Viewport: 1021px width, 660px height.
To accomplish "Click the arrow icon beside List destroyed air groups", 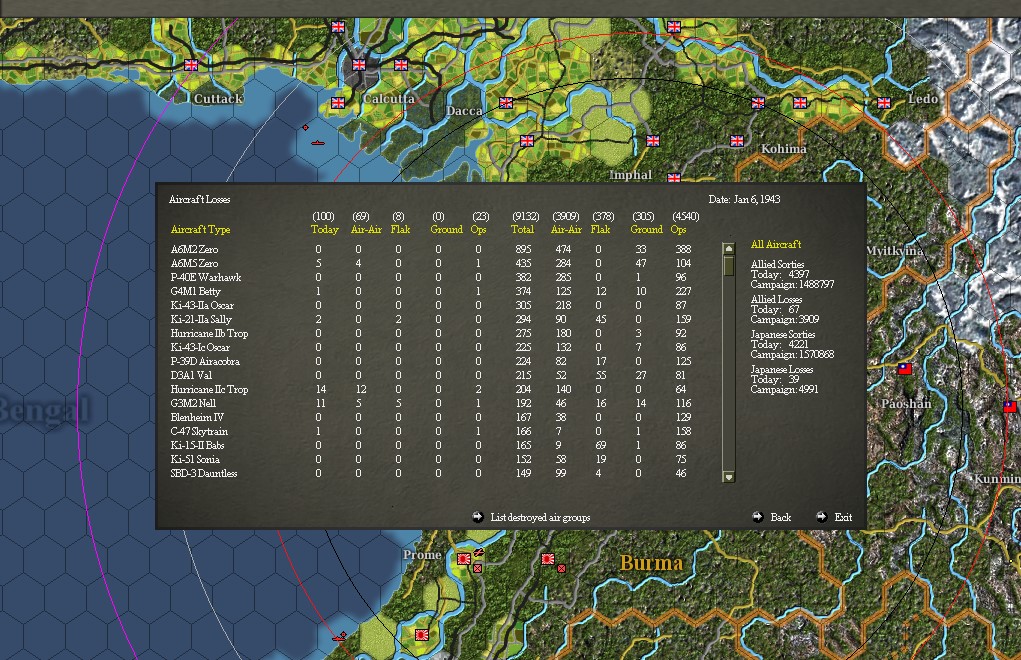I will (x=477, y=517).
